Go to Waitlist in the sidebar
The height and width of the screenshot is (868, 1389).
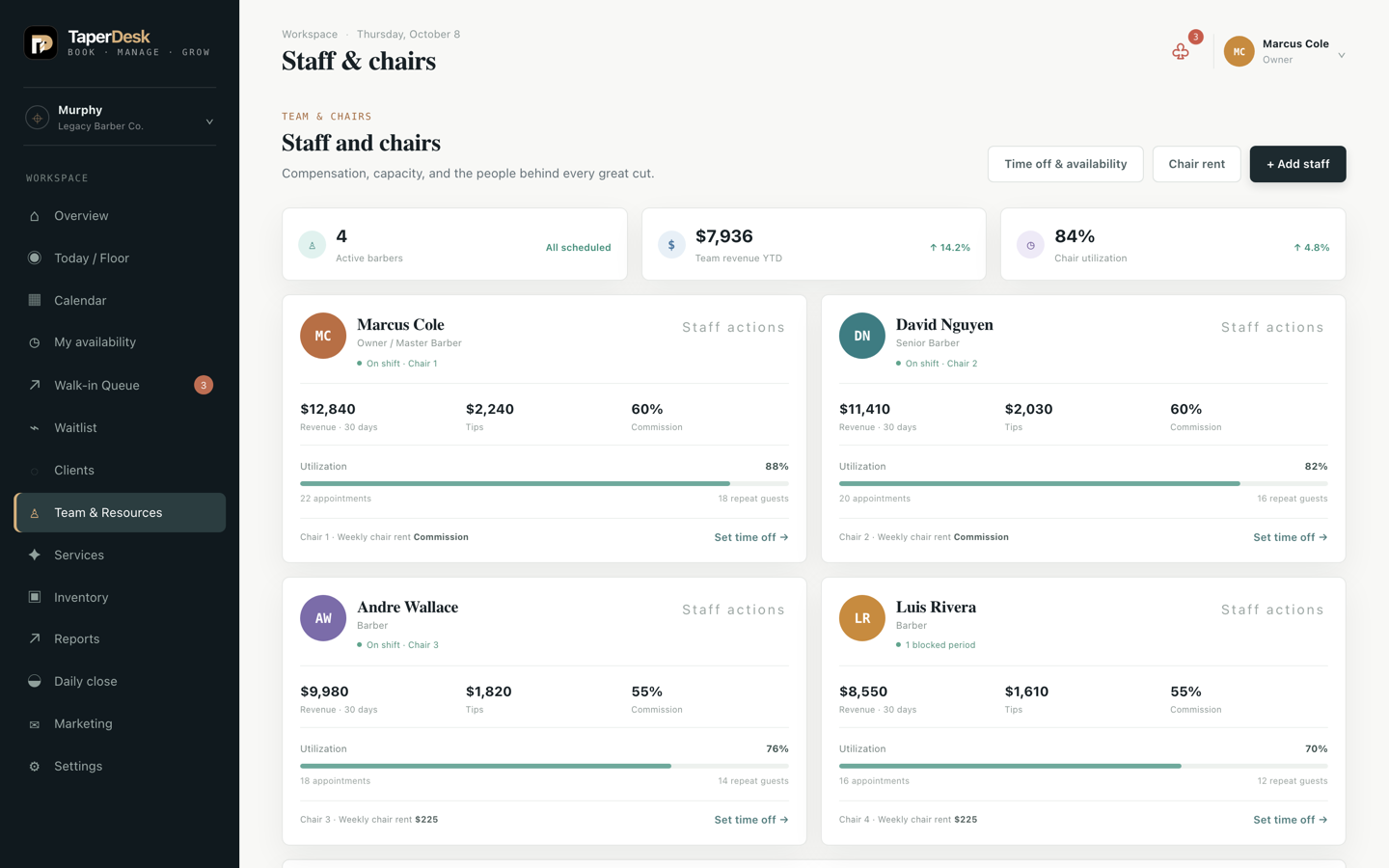point(120,427)
